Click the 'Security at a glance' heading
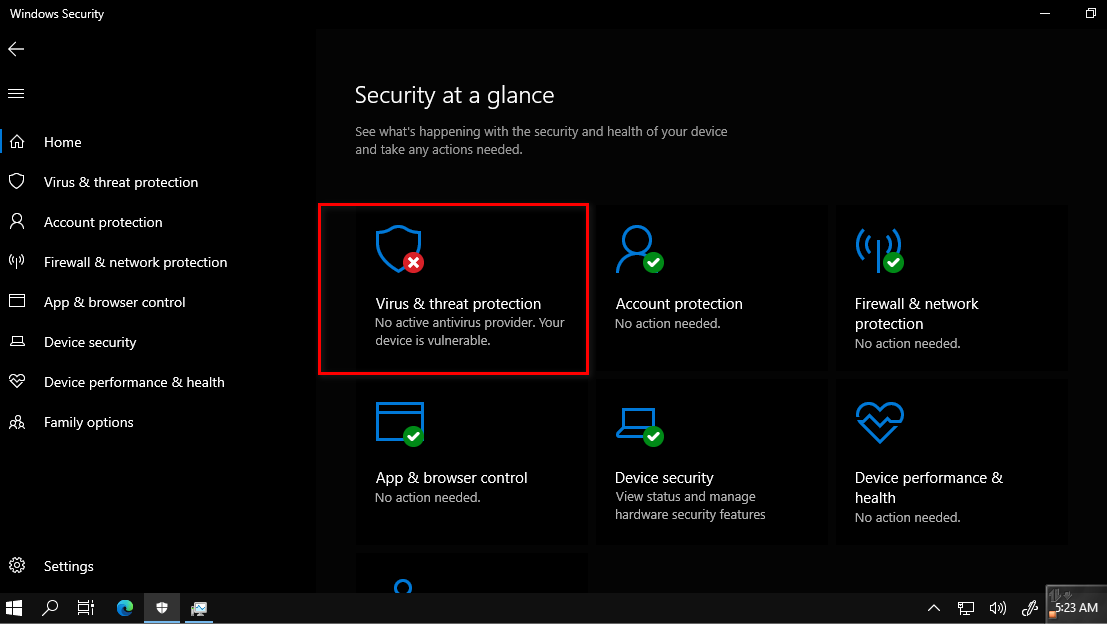Image resolution: width=1107 pixels, height=624 pixels. point(454,95)
